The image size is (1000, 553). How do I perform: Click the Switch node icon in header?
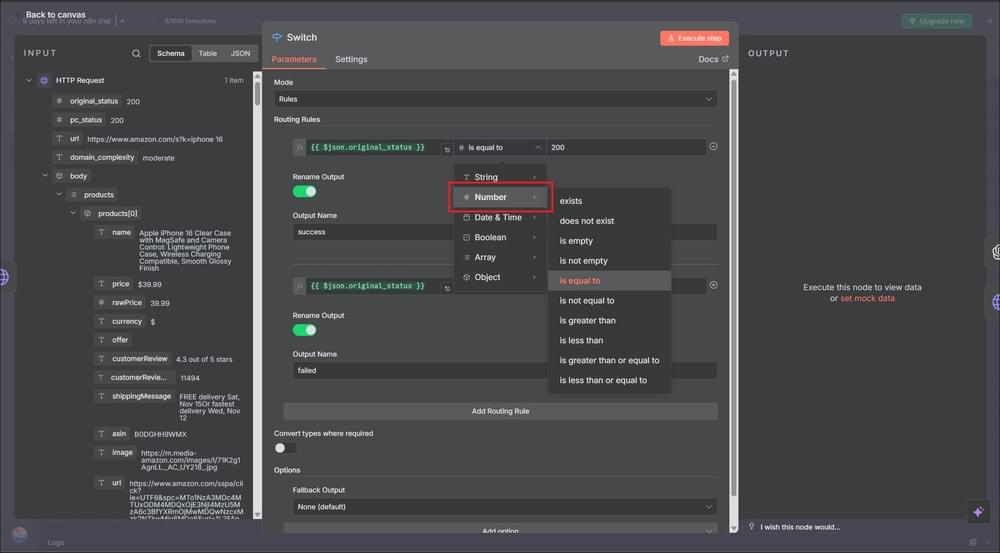(x=277, y=37)
